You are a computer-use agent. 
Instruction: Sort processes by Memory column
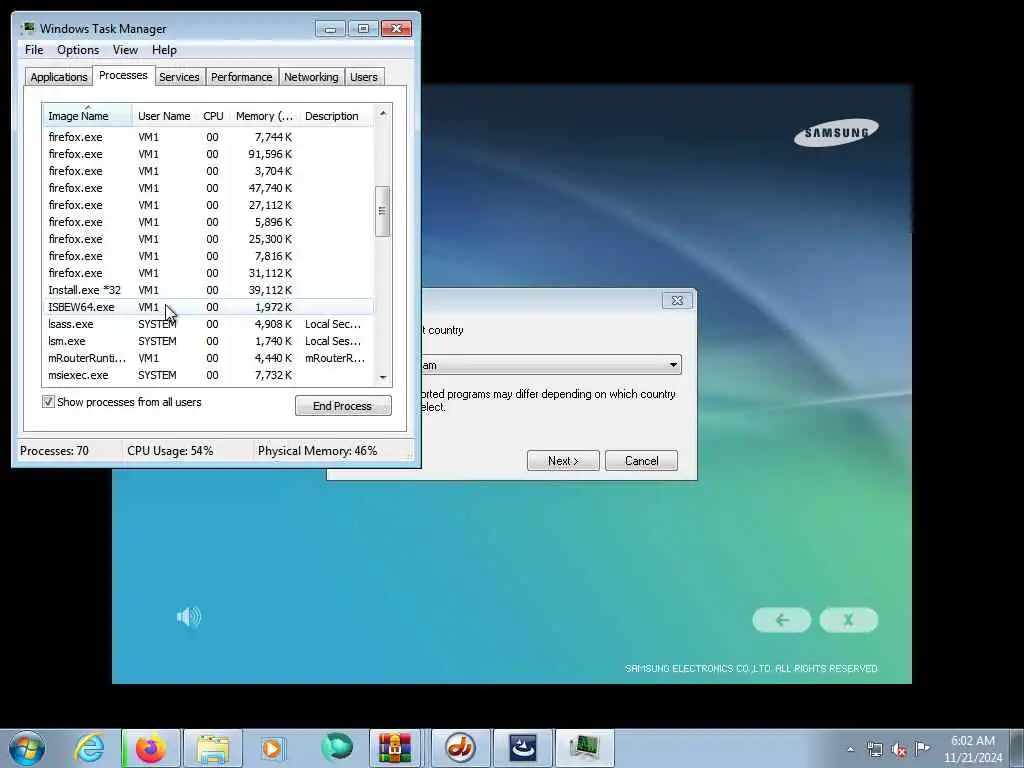tap(264, 116)
